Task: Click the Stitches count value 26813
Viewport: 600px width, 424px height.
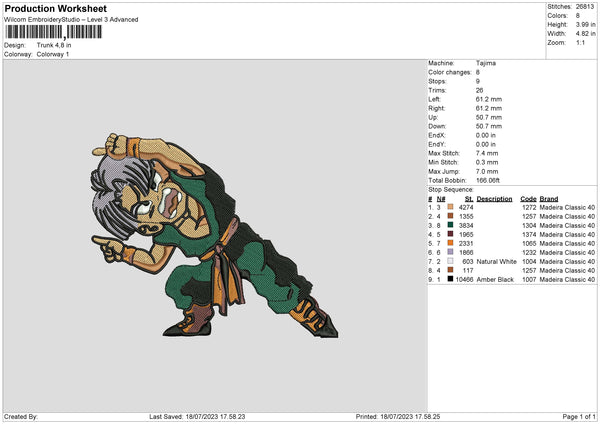Action: pos(585,9)
